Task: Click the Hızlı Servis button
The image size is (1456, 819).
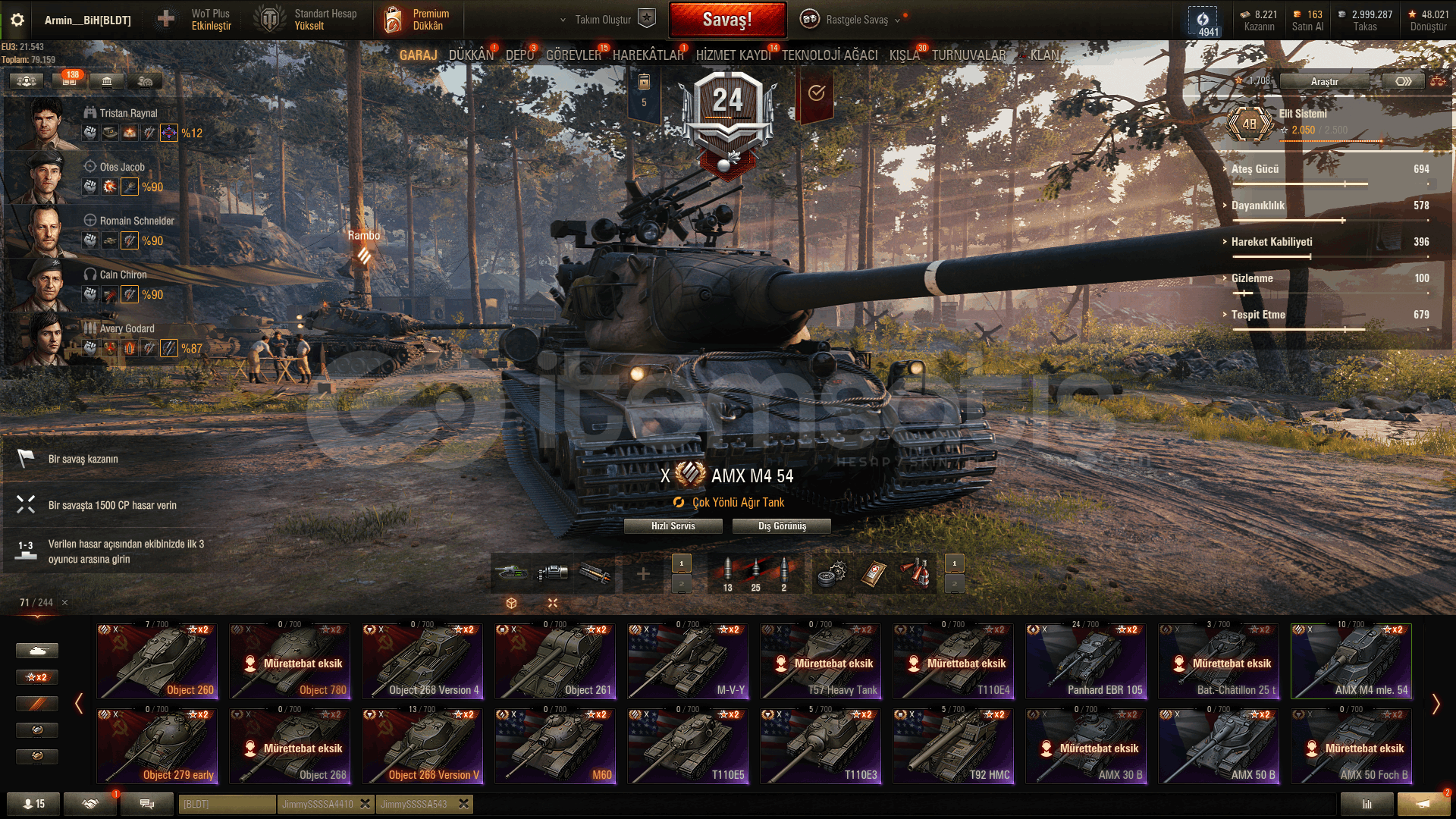Action: (673, 526)
